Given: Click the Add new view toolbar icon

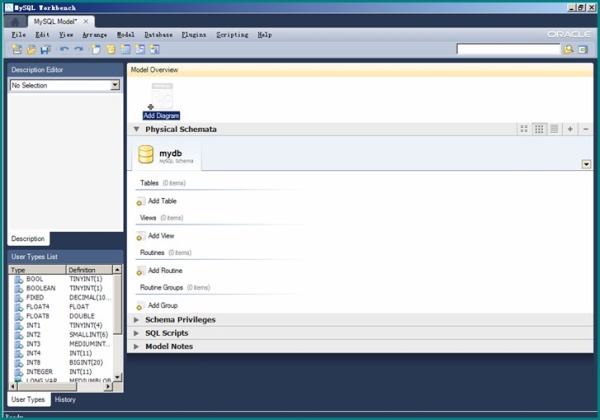Looking at the screenshot, I should [140, 49].
